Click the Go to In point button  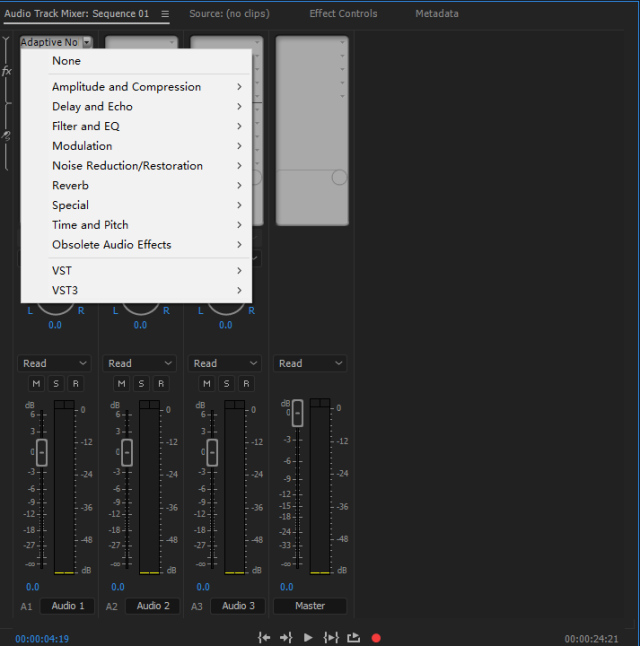[x=264, y=638]
